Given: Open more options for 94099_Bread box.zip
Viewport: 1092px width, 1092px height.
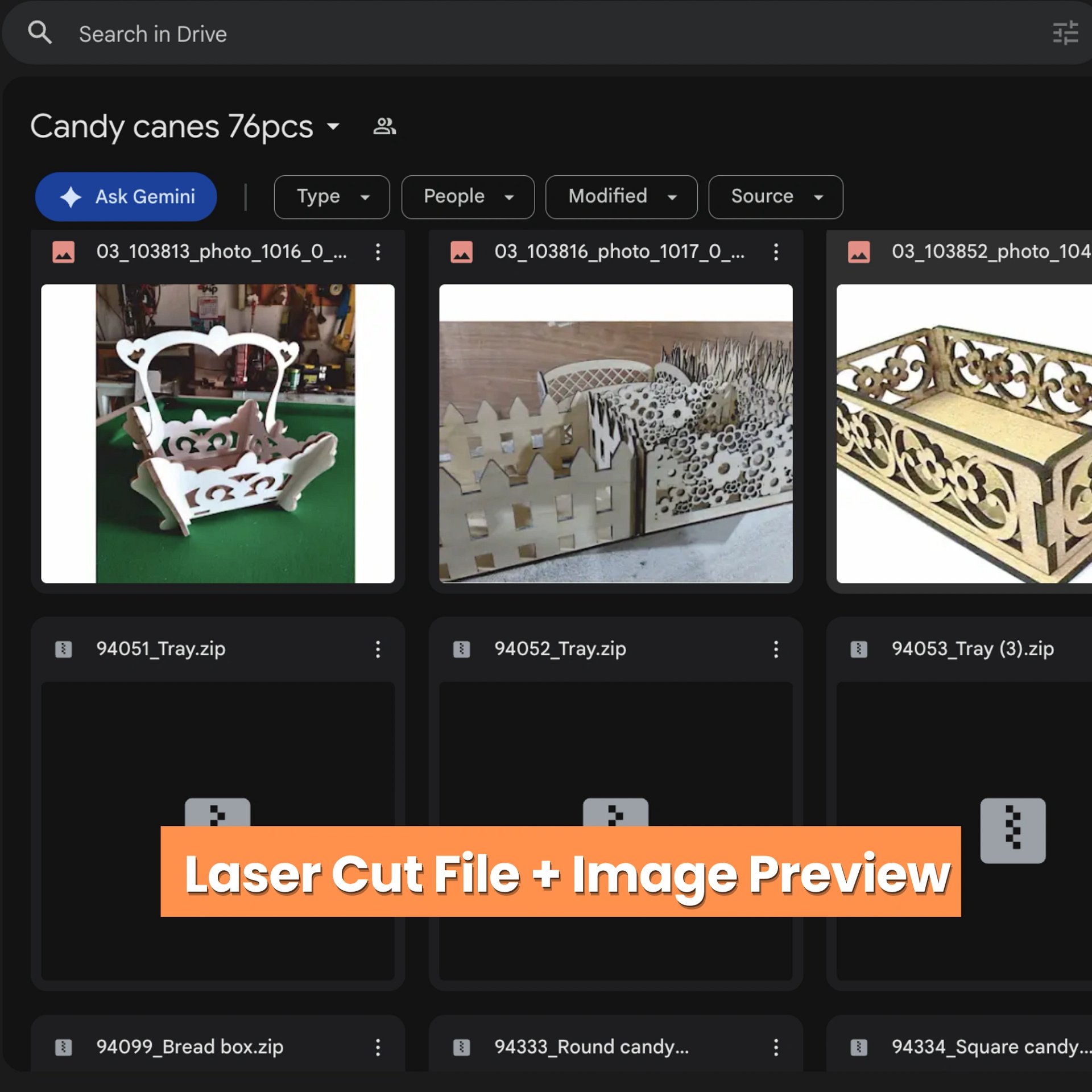Looking at the screenshot, I should pyautogui.click(x=378, y=1047).
